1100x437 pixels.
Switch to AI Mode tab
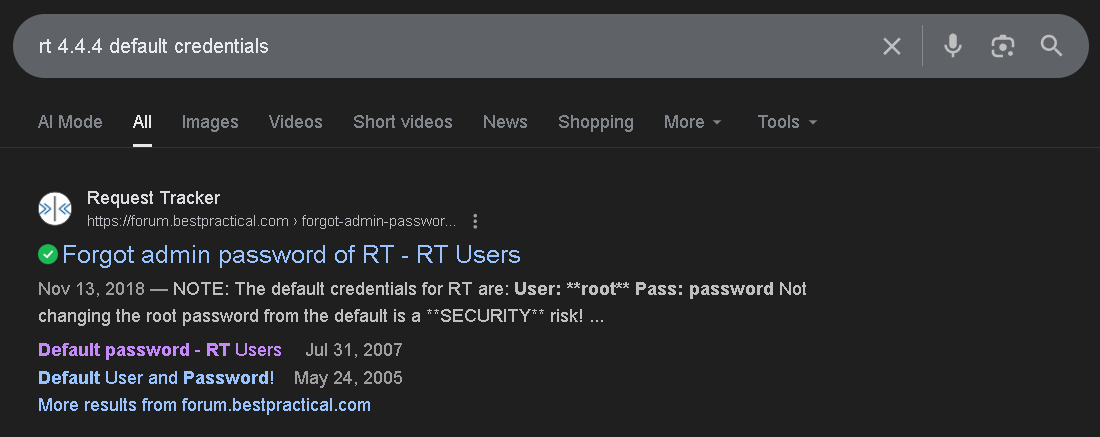(70, 122)
